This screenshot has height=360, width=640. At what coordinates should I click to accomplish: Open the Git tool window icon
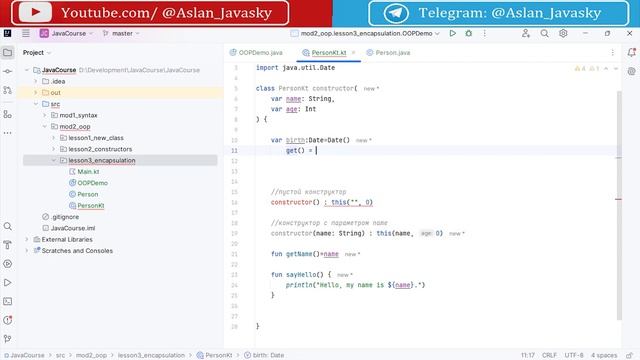(x=8, y=339)
